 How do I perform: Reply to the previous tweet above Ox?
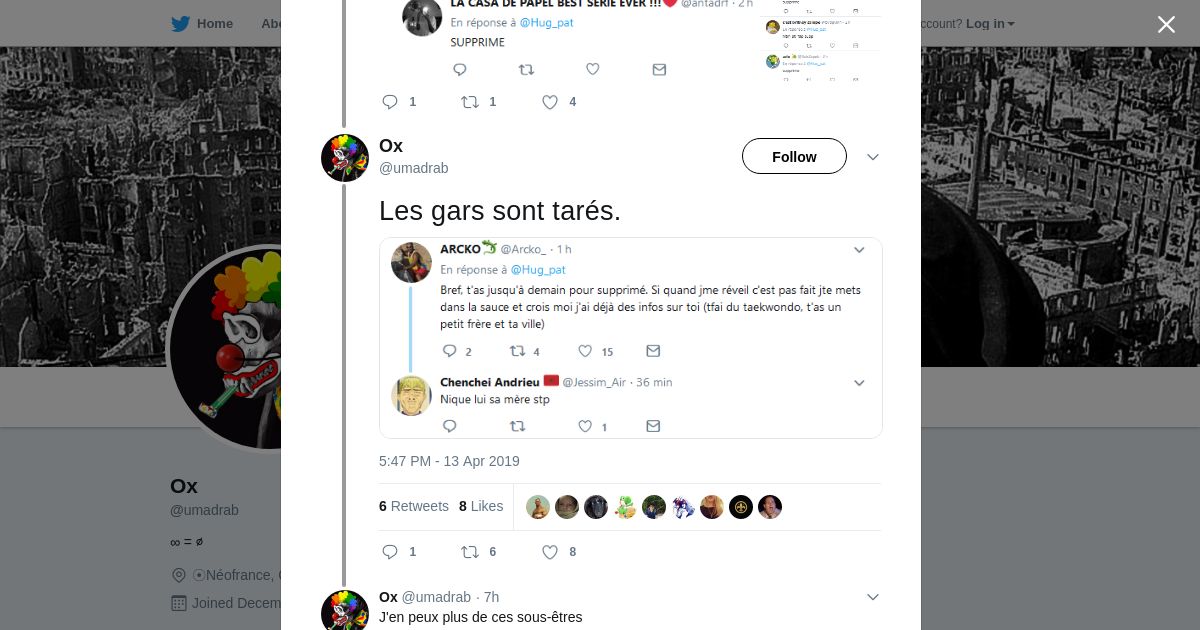click(x=390, y=102)
